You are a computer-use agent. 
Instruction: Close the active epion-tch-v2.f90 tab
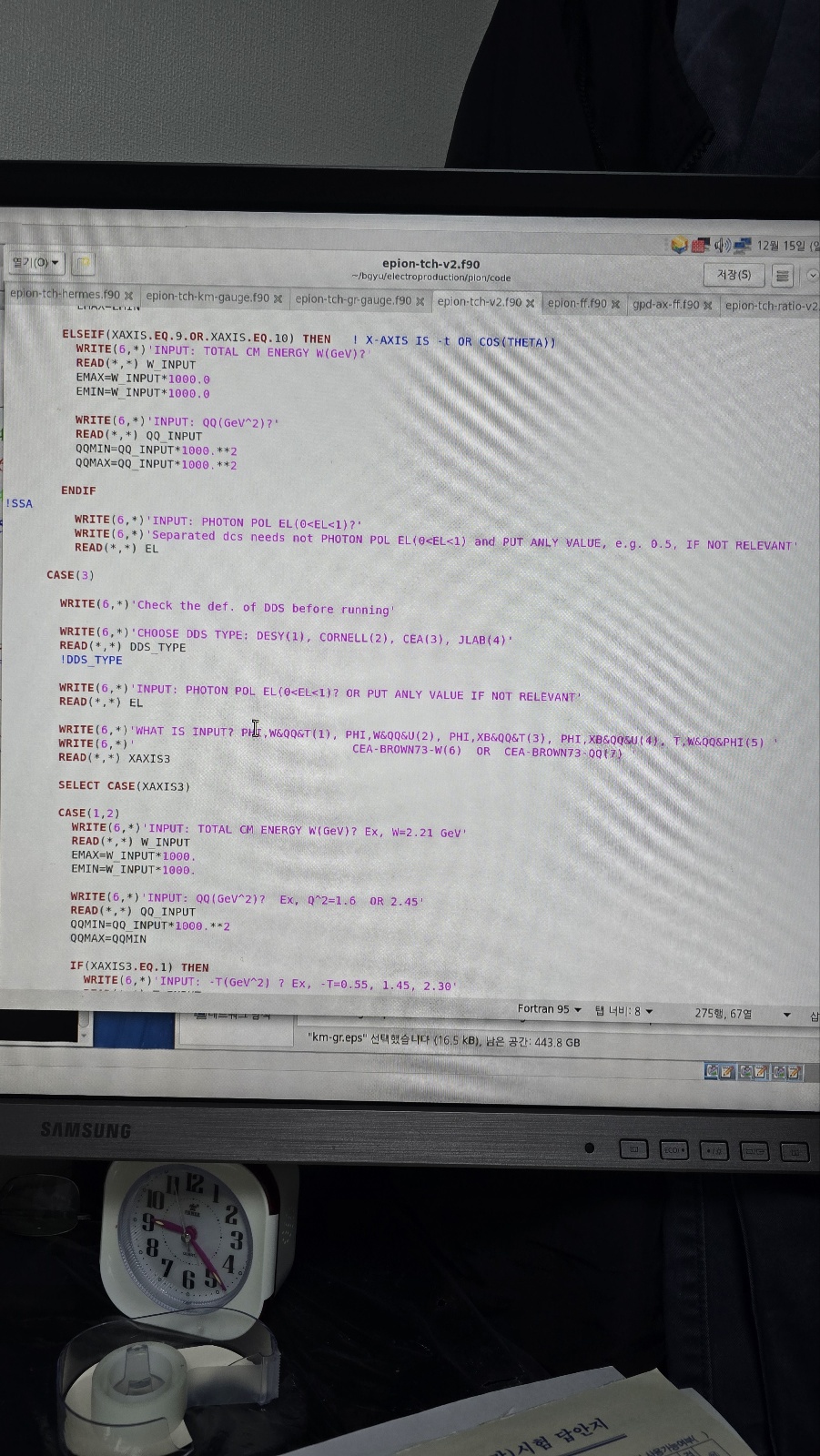coord(530,303)
